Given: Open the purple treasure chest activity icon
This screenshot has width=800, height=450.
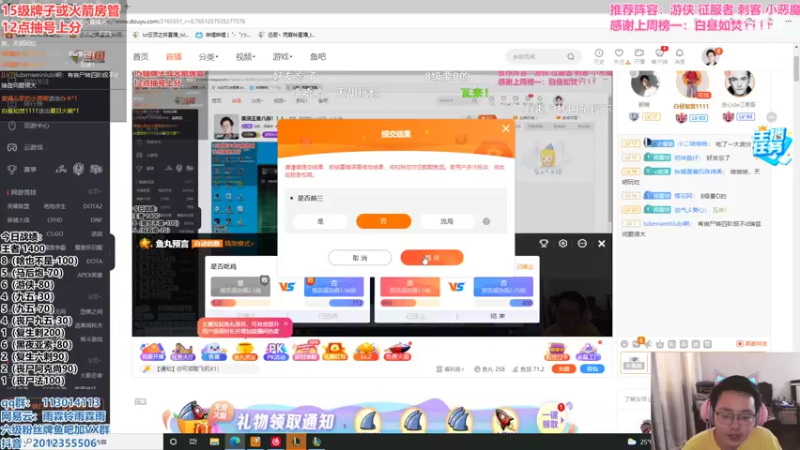Looking at the screenshot, I should coord(557,352).
